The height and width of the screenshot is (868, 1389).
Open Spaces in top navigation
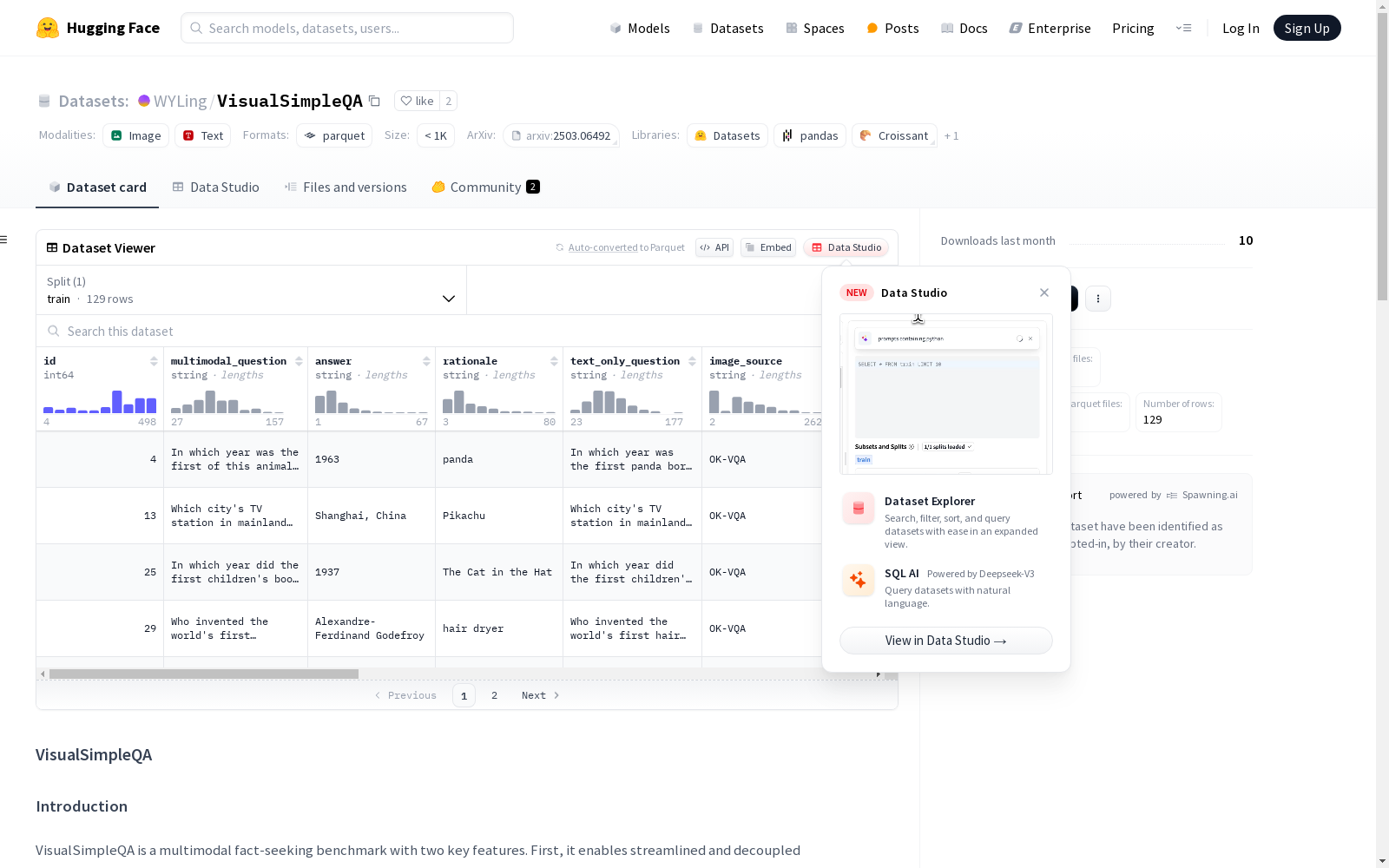pos(814,28)
